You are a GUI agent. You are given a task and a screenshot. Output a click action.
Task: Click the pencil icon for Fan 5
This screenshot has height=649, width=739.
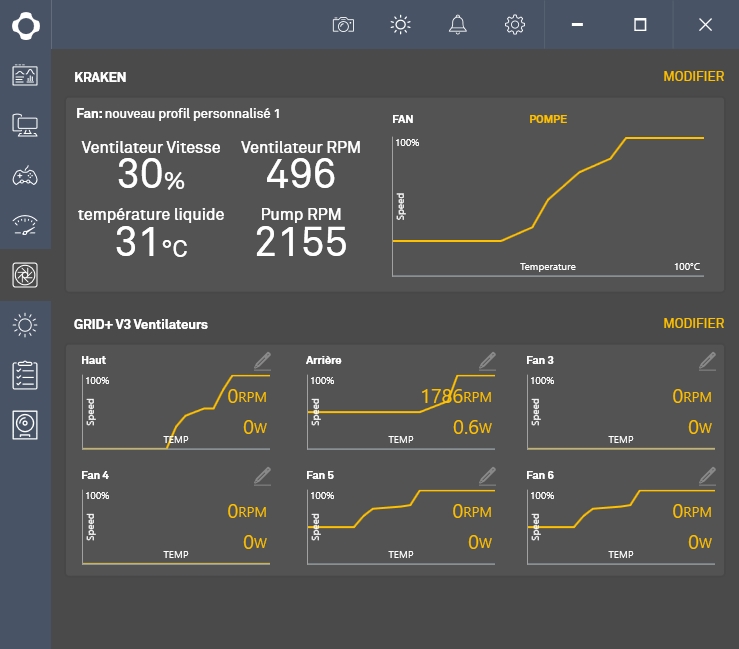point(487,474)
